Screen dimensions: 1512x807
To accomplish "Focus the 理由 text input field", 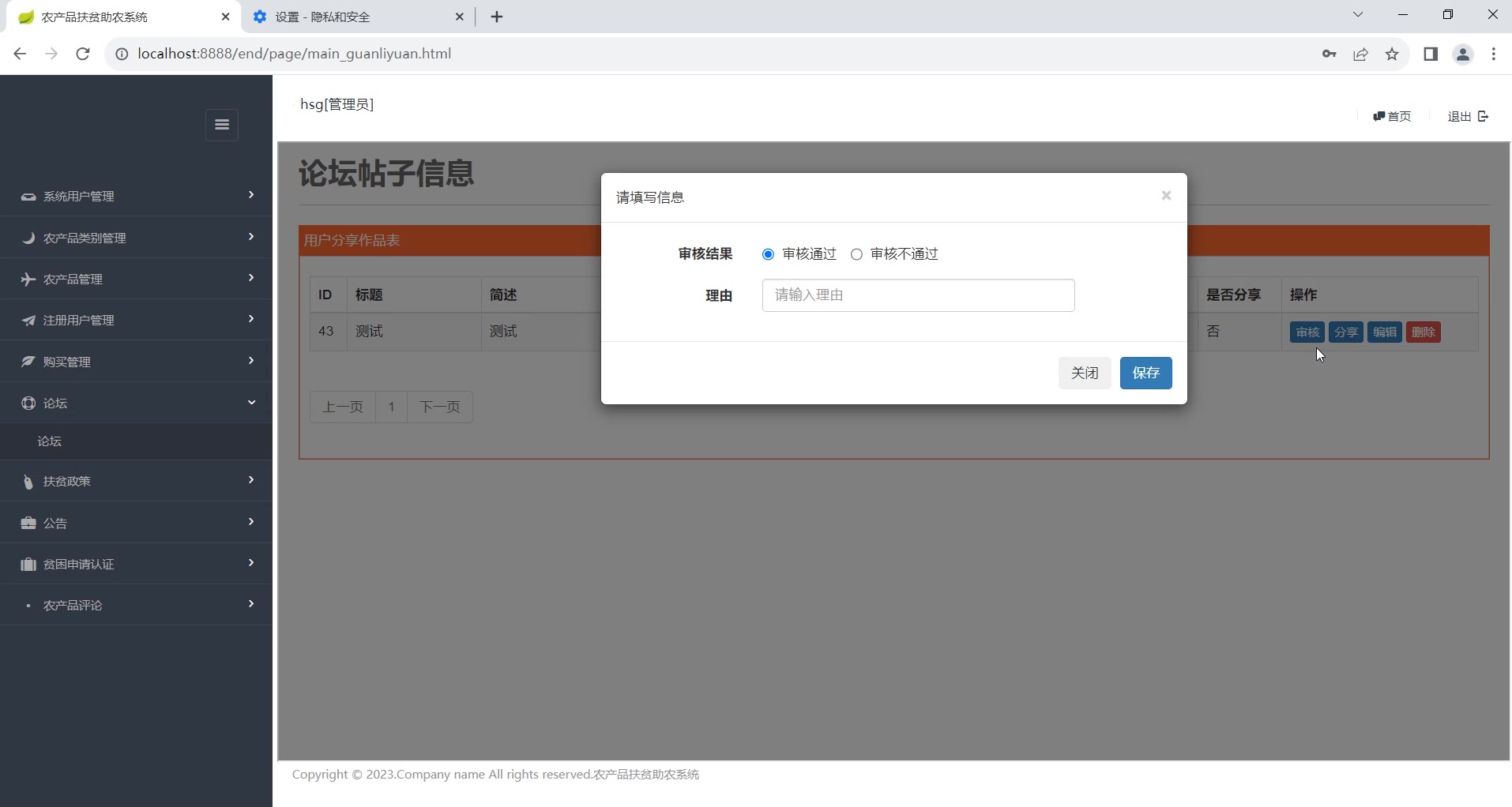I will click(x=918, y=295).
